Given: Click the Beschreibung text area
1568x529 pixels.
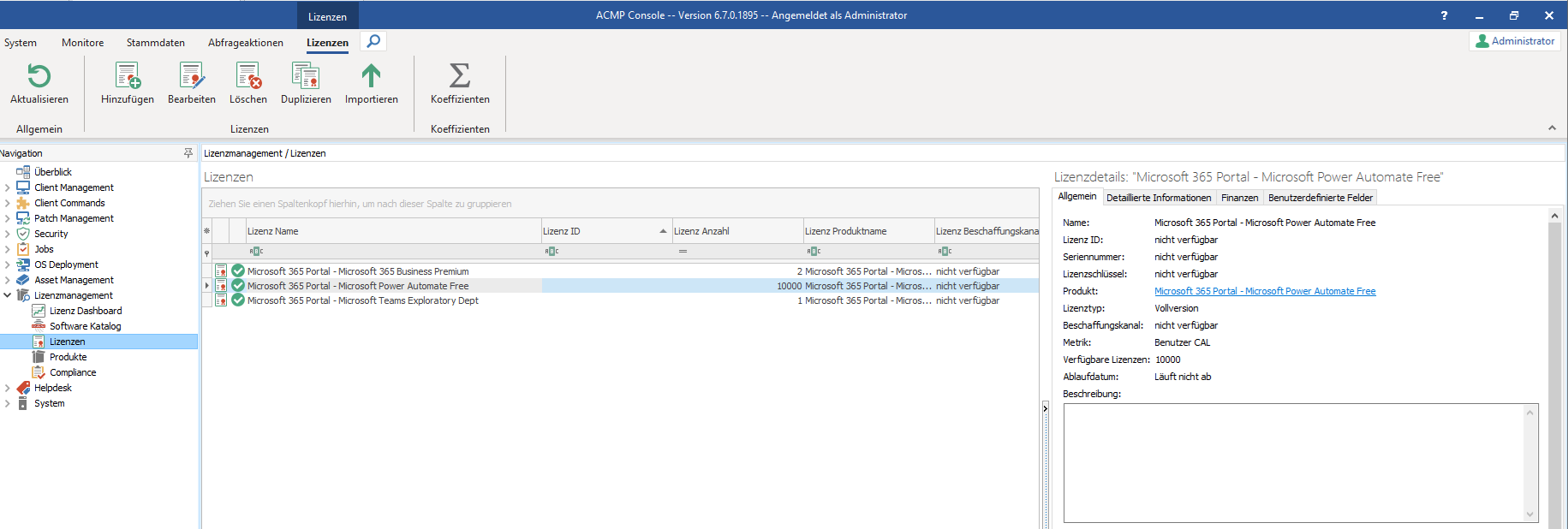Looking at the screenshot, I should click(1293, 462).
